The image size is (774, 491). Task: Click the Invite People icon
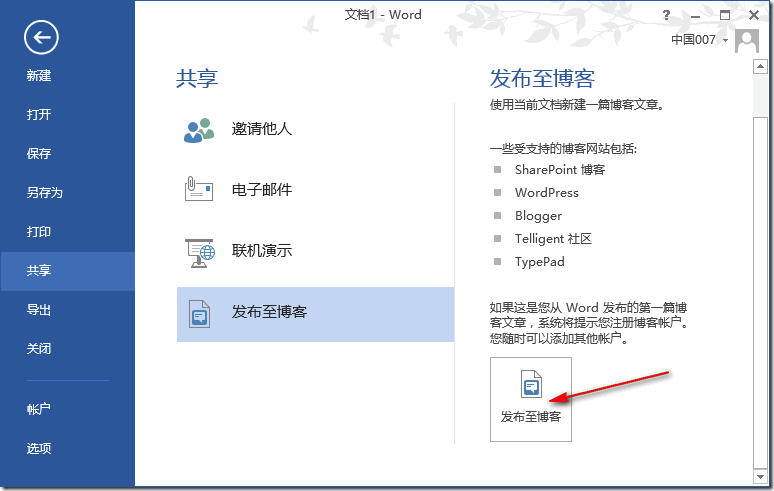[198, 130]
